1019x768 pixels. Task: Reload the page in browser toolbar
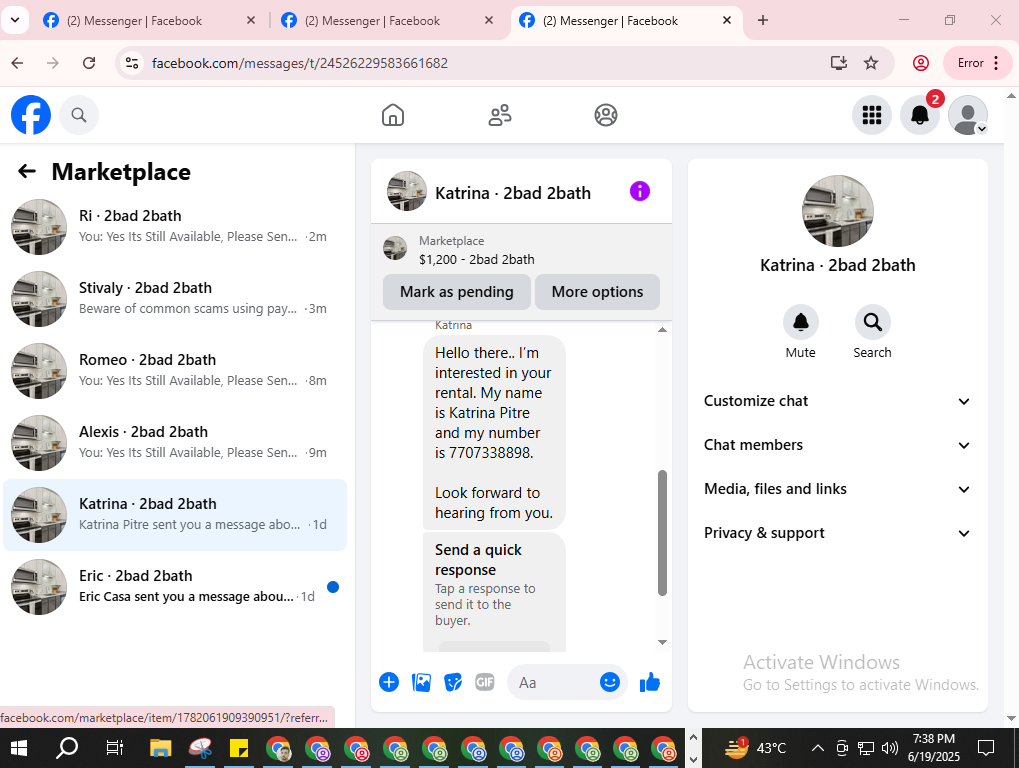click(89, 63)
